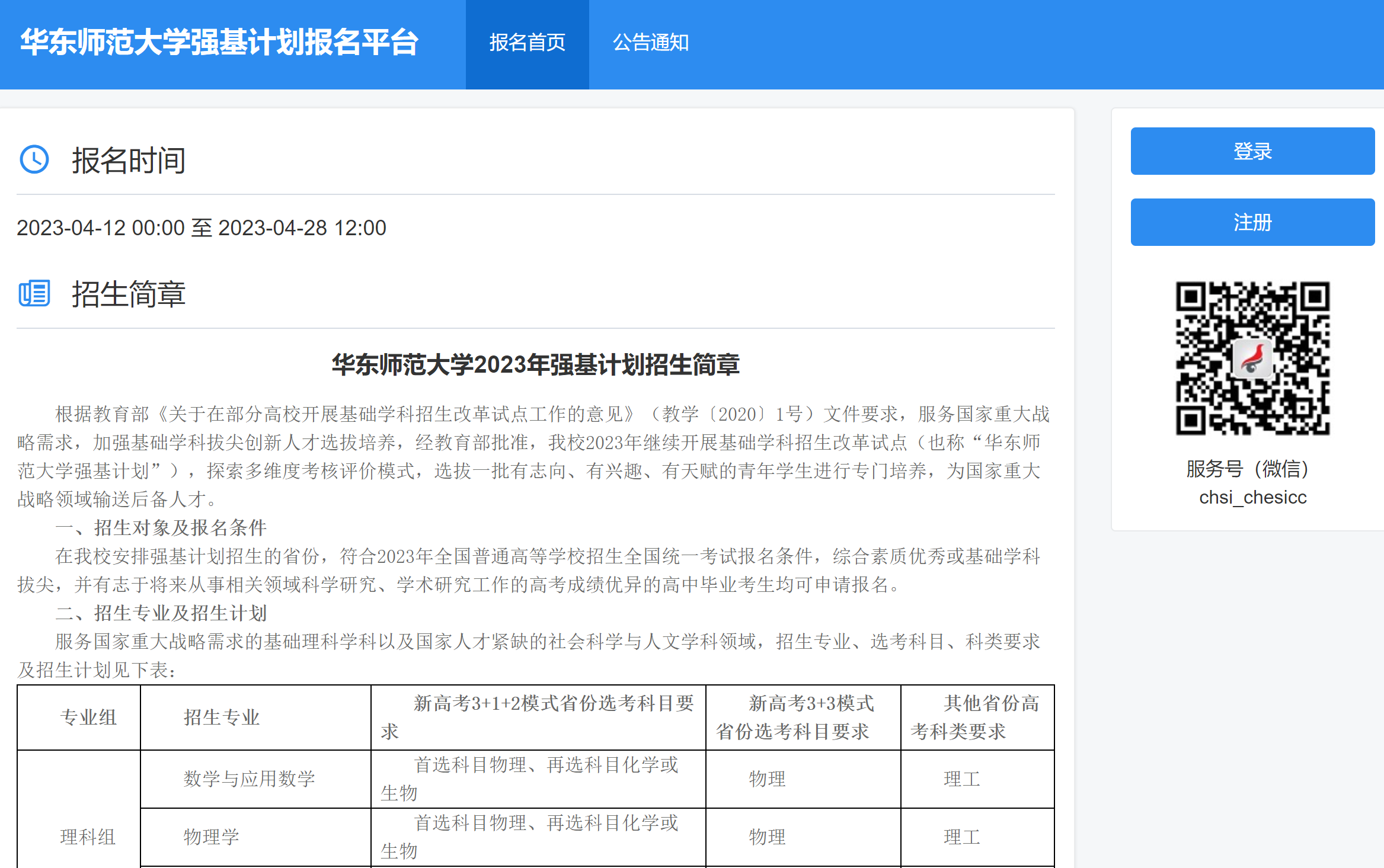Click the 一、招生对象及报名条件 heading
Screen dimensions: 1384x868
coord(161,527)
